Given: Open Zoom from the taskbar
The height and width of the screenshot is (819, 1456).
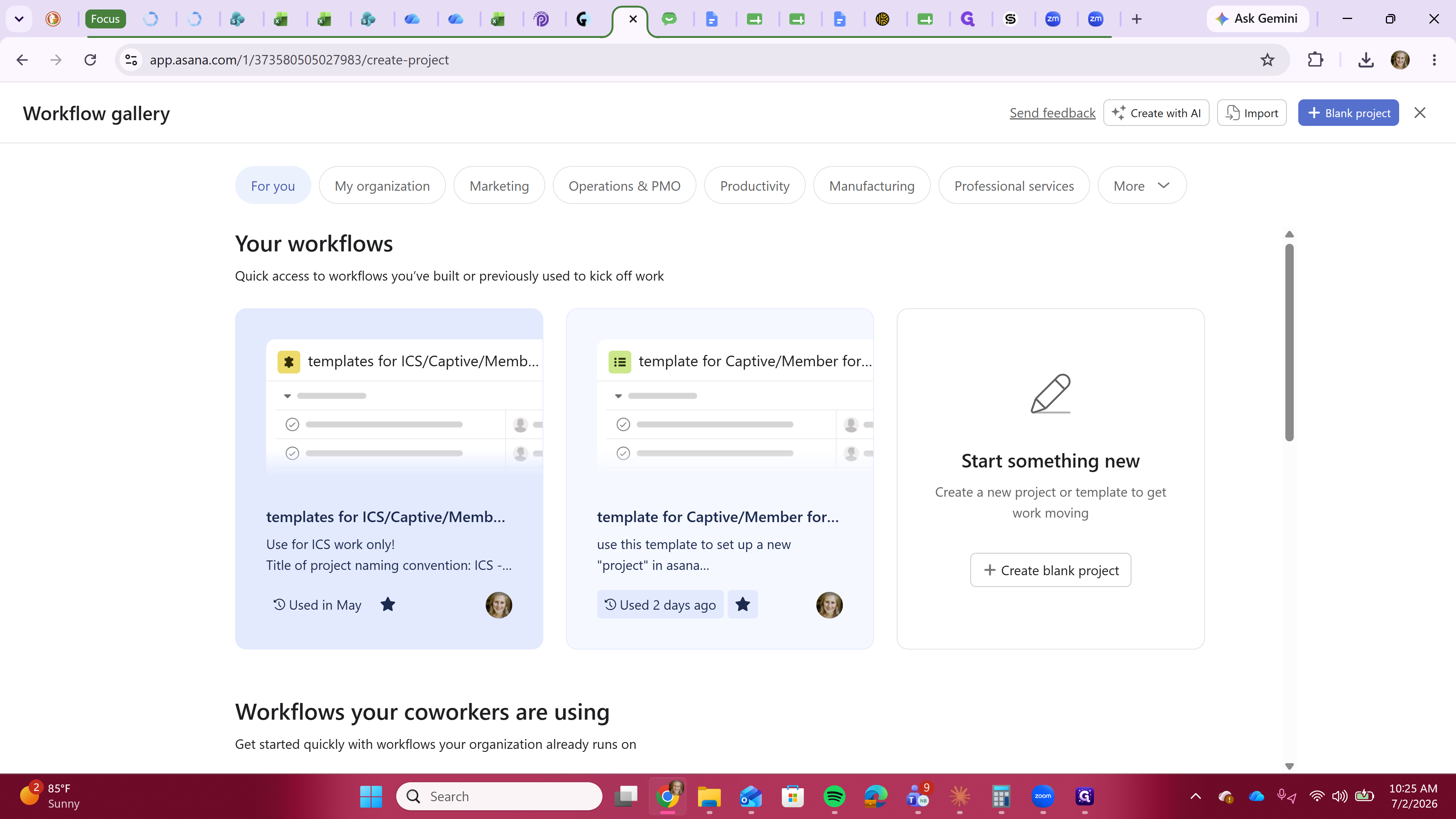Looking at the screenshot, I should (1043, 796).
